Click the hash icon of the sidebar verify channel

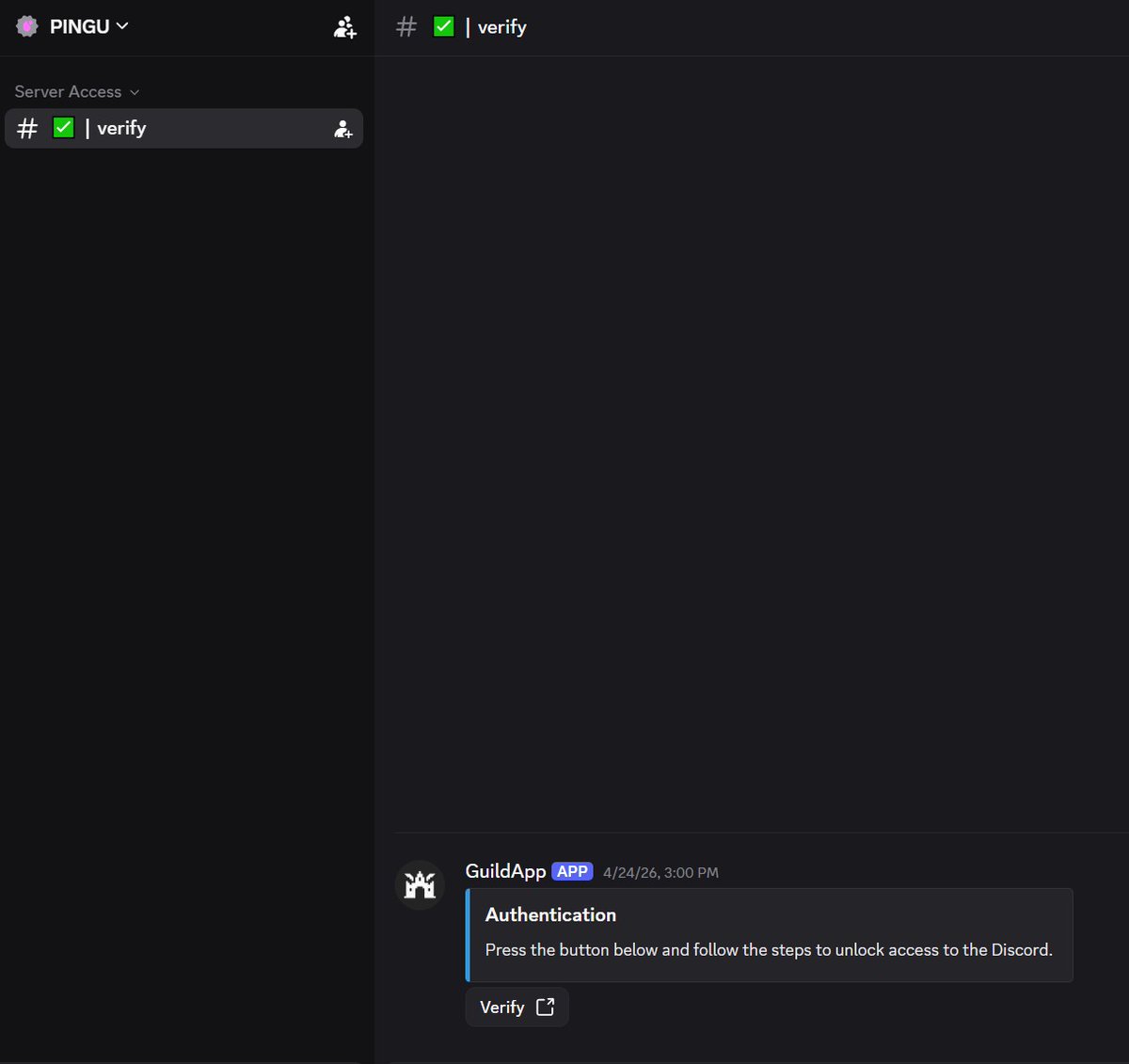pyautogui.click(x=27, y=128)
